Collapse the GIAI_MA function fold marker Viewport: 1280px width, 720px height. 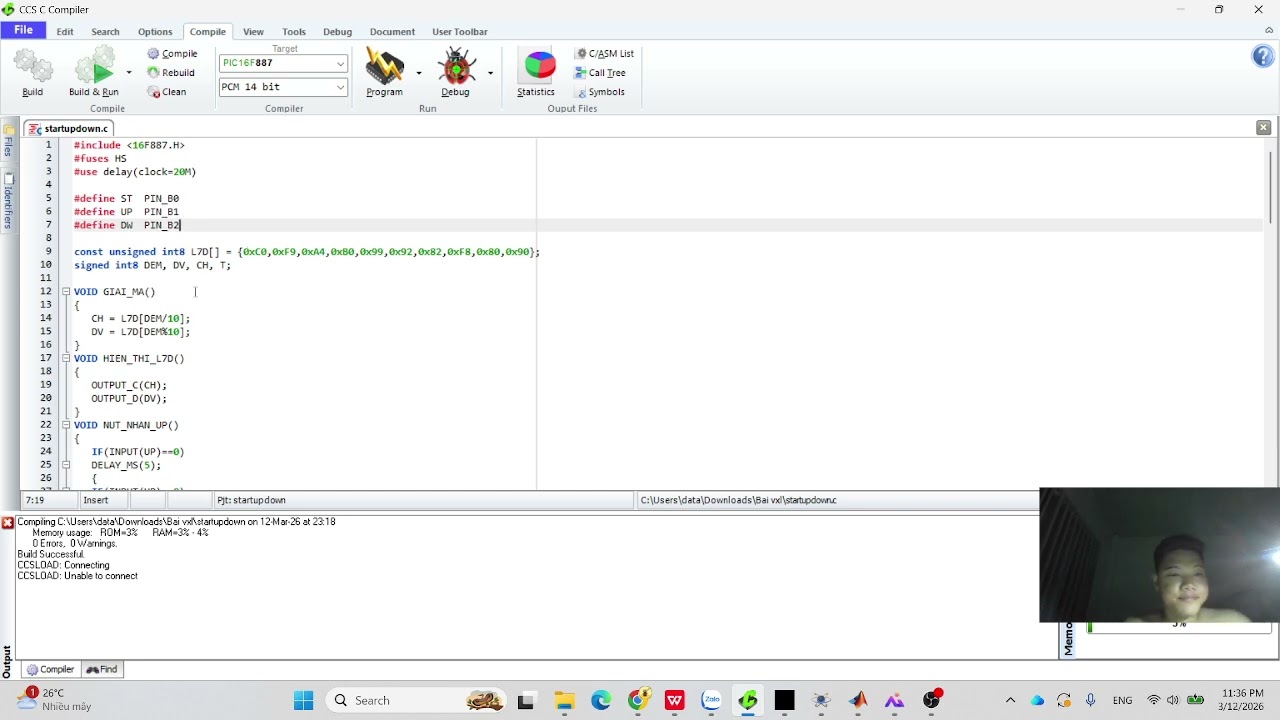pos(66,292)
